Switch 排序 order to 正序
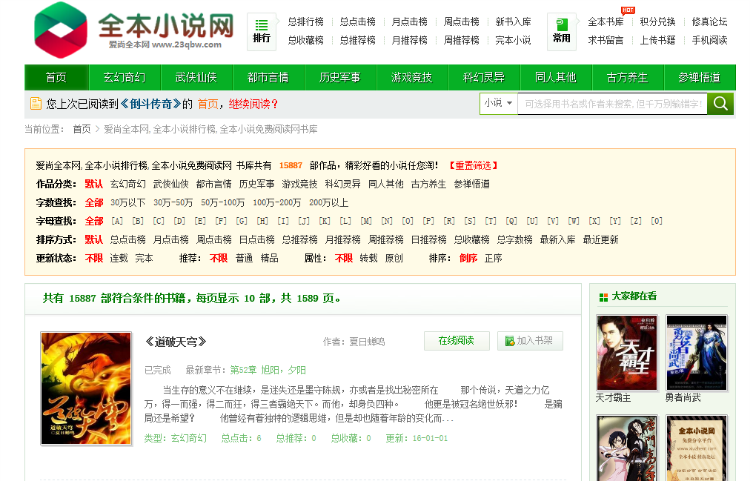Image resolution: width=750 pixels, height=481 pixels. (x=493, y=258)
